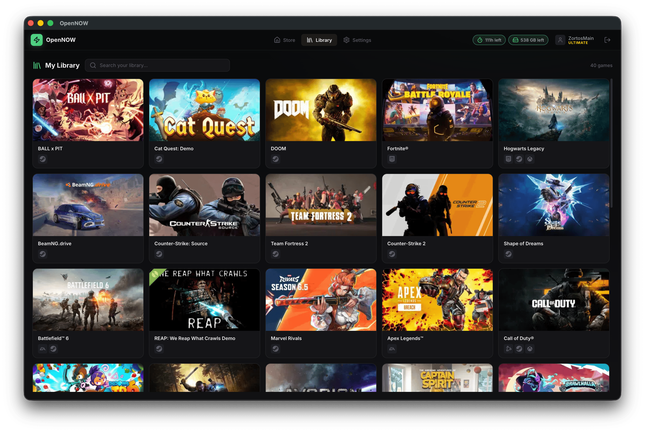Open the Brawlhalla cover art
This screenshot has height=432, width=645.
[554, 378]
